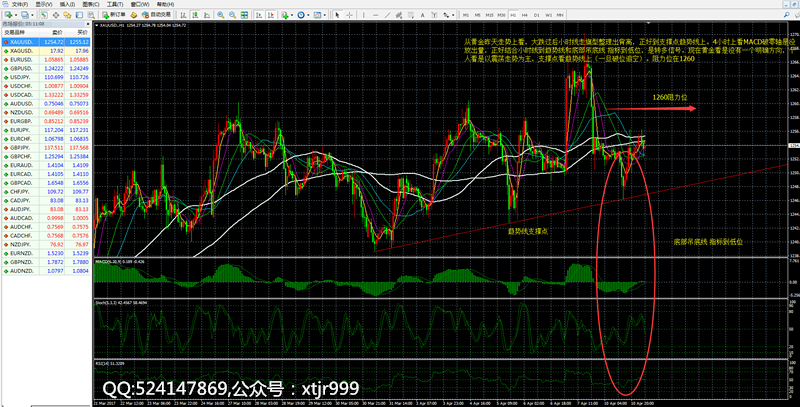The image size is (800, 407).
Task: Open the 图表(C) menu
Action: click(x=91, y=4)
